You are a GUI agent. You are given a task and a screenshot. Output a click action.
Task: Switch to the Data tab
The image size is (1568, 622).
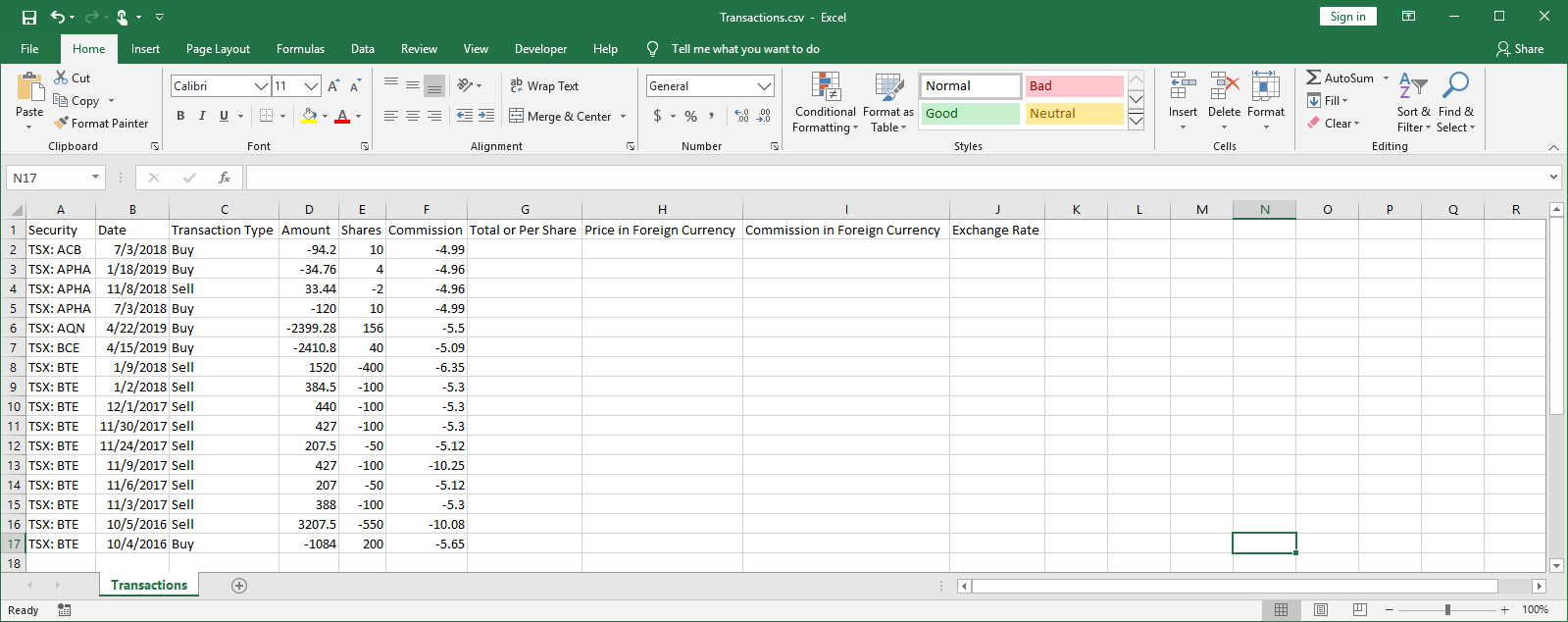tap(363, 49)
